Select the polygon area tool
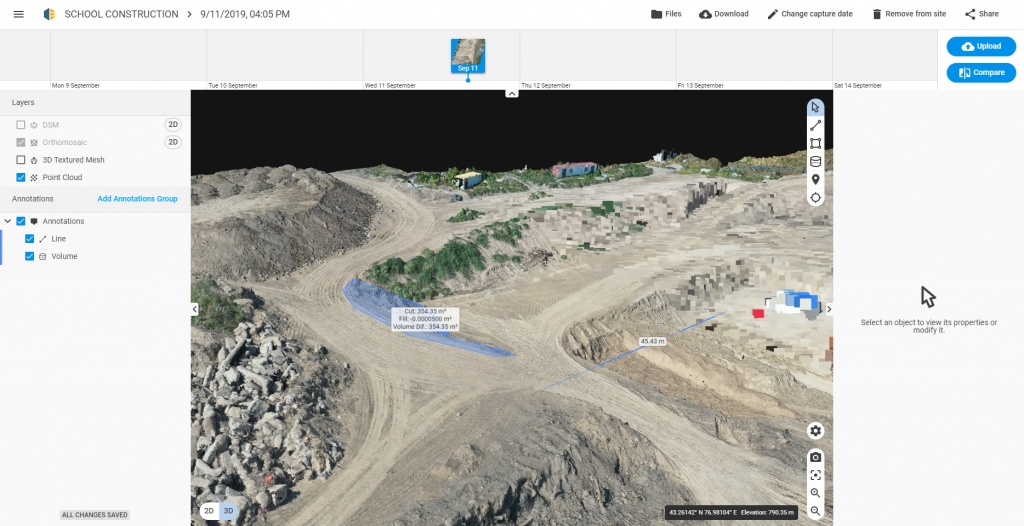1024x526 pixels. pos(815,143)
